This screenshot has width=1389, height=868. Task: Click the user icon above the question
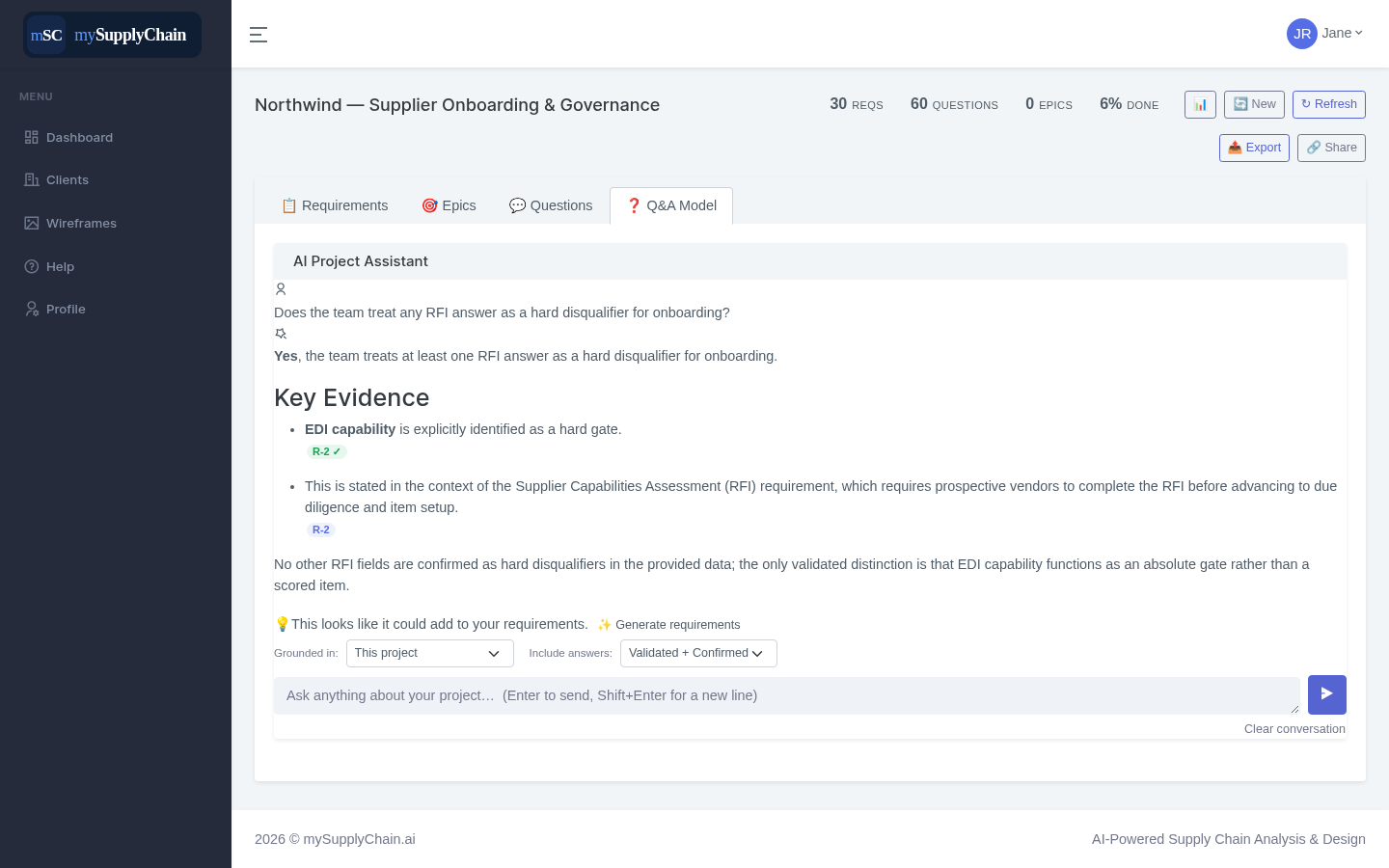pos(281,288)
